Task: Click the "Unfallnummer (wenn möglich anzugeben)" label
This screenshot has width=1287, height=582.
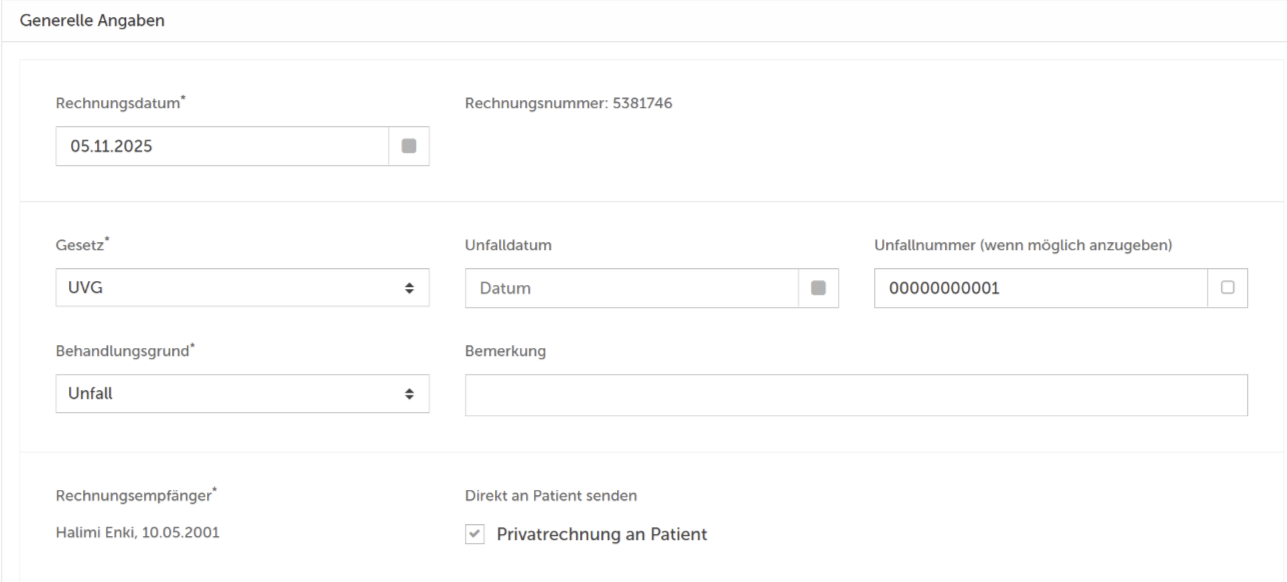Action: tap(1022, 246)
